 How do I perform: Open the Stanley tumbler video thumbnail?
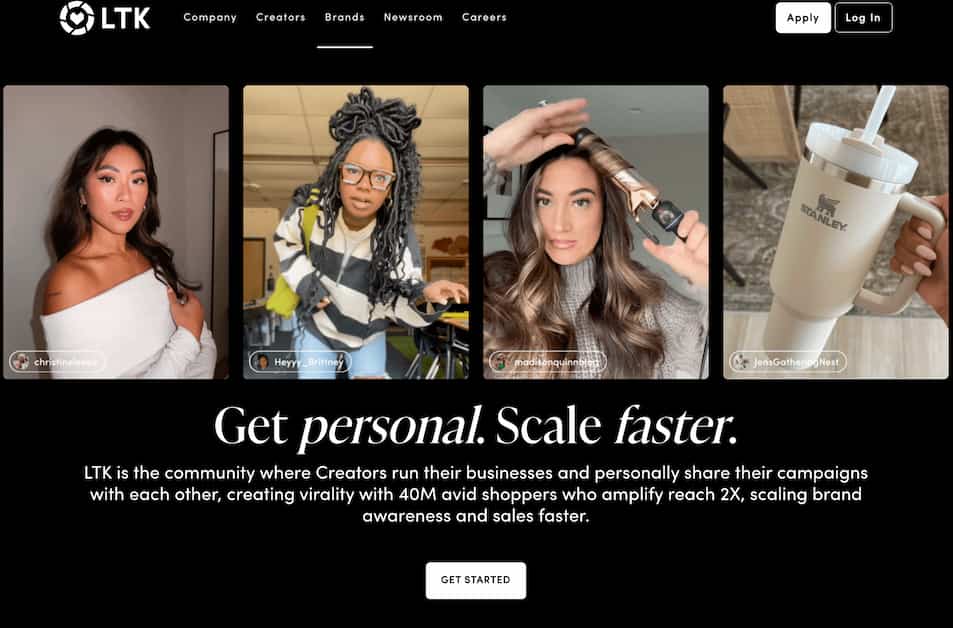tap(836, 232)
